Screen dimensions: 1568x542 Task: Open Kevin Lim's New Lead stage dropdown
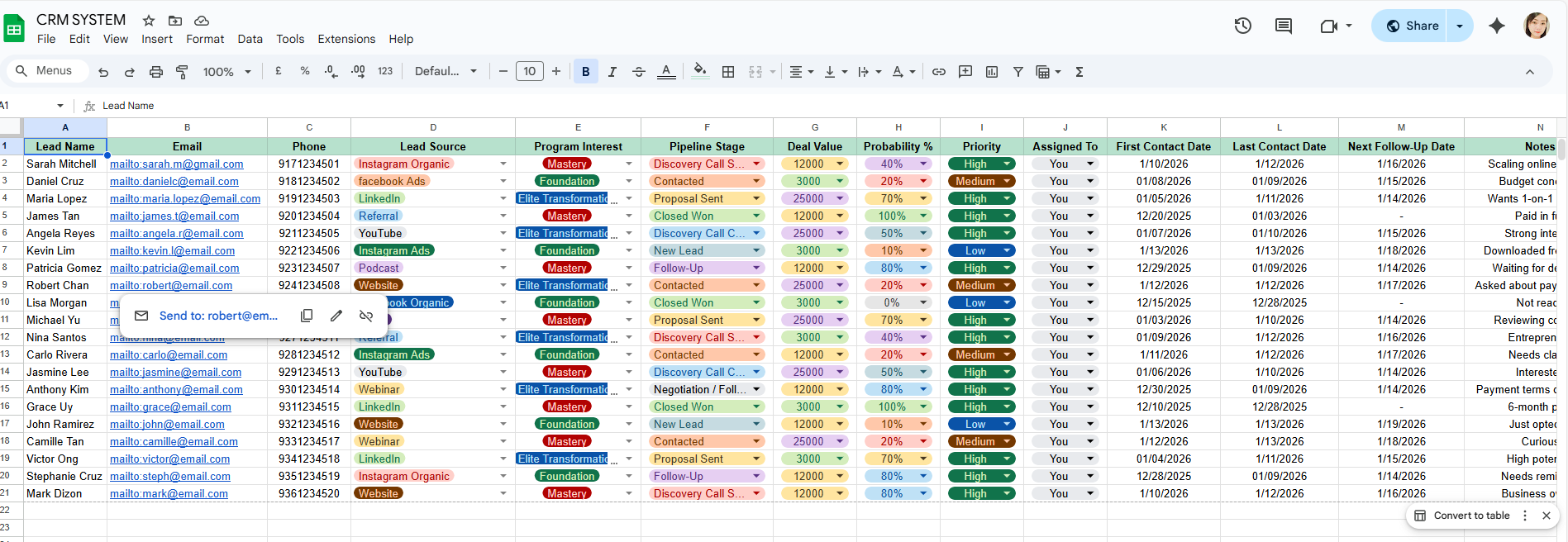[x=756, y=250]
